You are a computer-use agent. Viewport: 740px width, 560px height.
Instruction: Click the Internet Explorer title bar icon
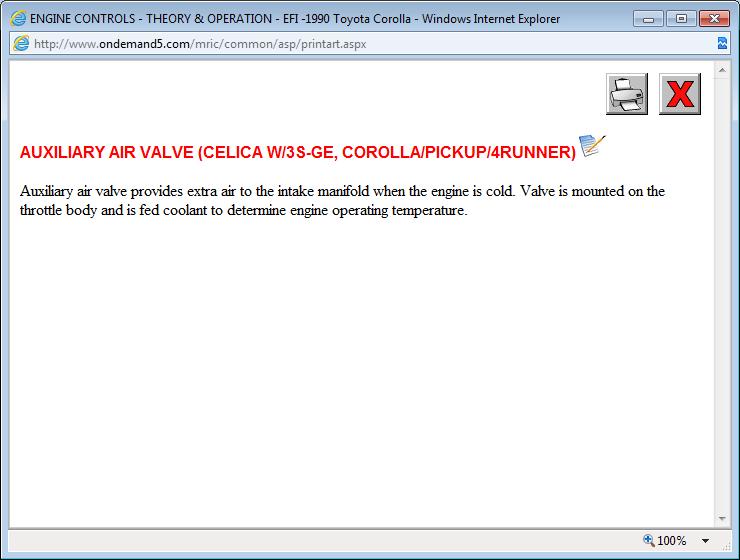18,18
